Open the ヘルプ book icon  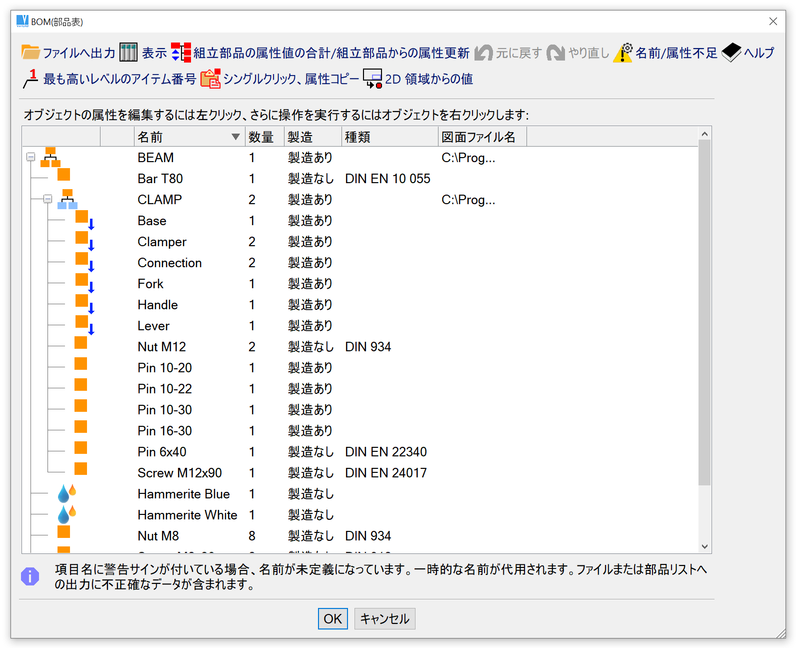[x=731, y=53]
